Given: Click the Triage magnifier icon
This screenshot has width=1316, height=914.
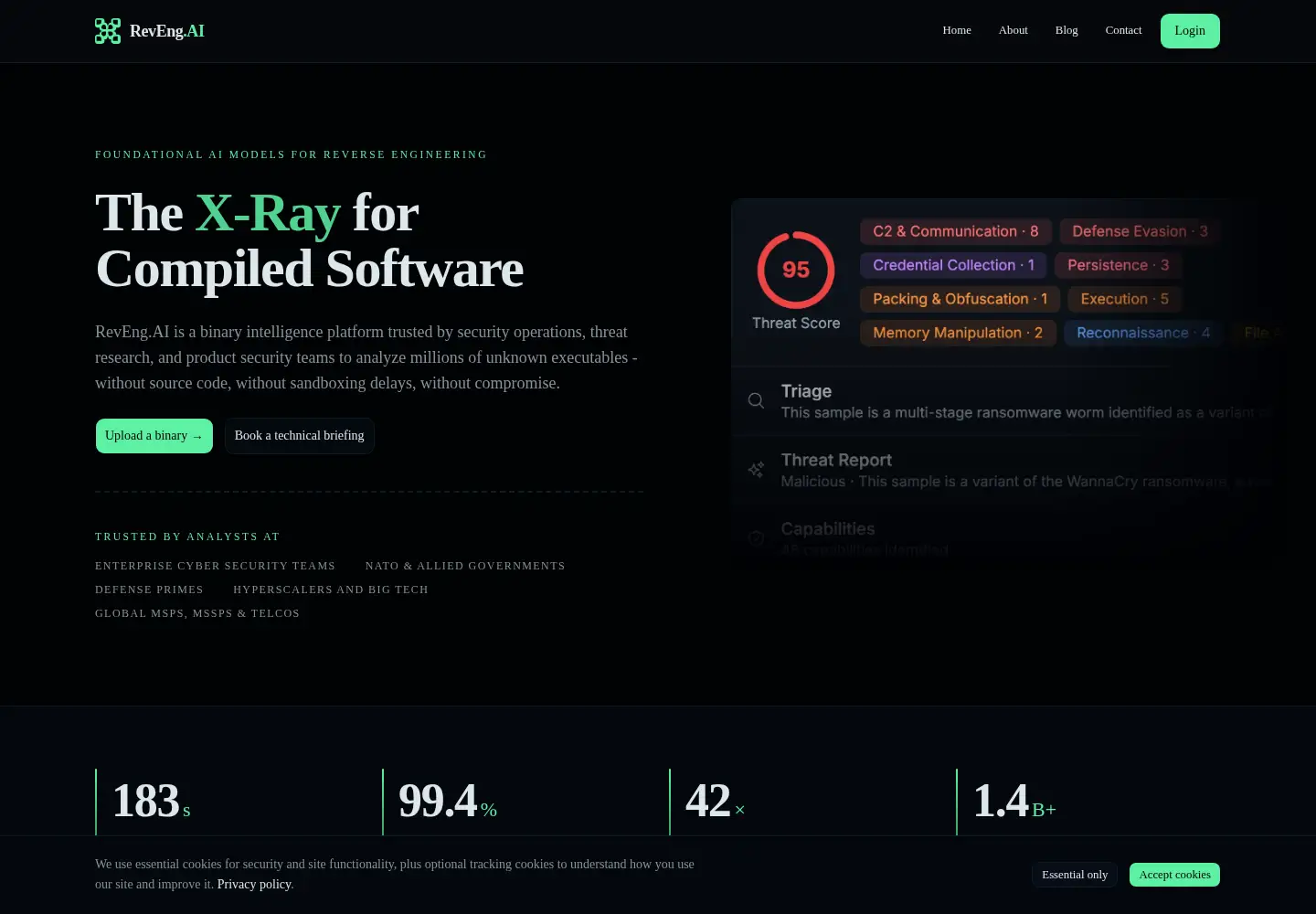Looking at the screenshot, I should click(756, 400).
